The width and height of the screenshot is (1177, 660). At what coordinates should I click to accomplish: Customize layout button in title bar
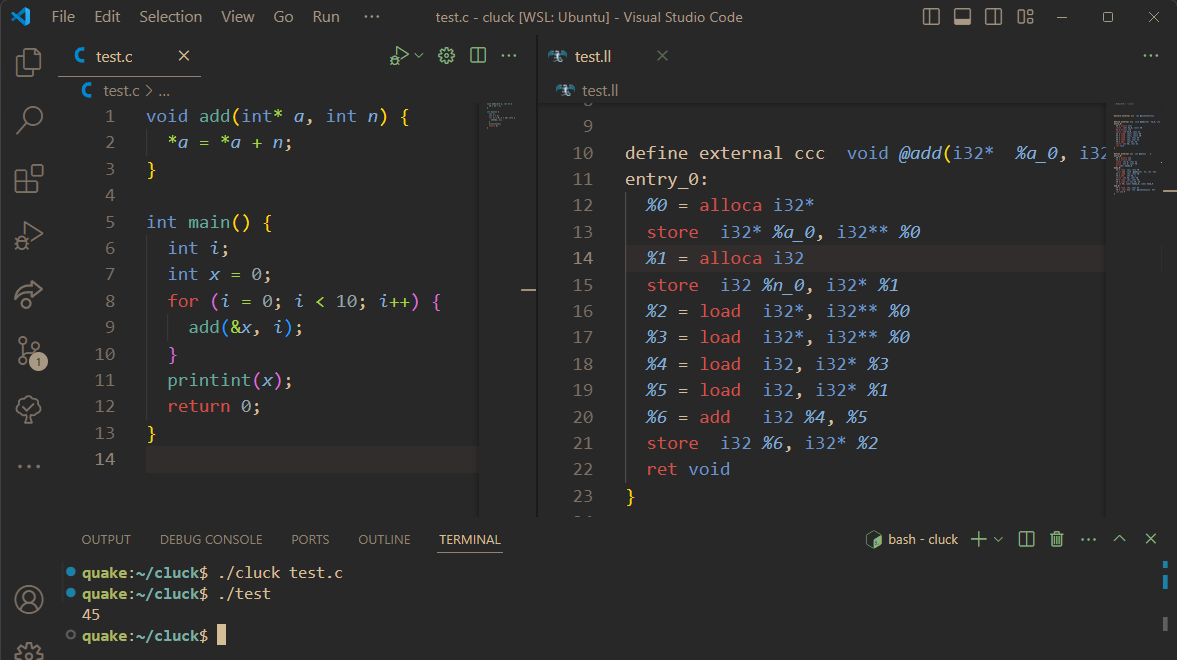point(1025,17)
